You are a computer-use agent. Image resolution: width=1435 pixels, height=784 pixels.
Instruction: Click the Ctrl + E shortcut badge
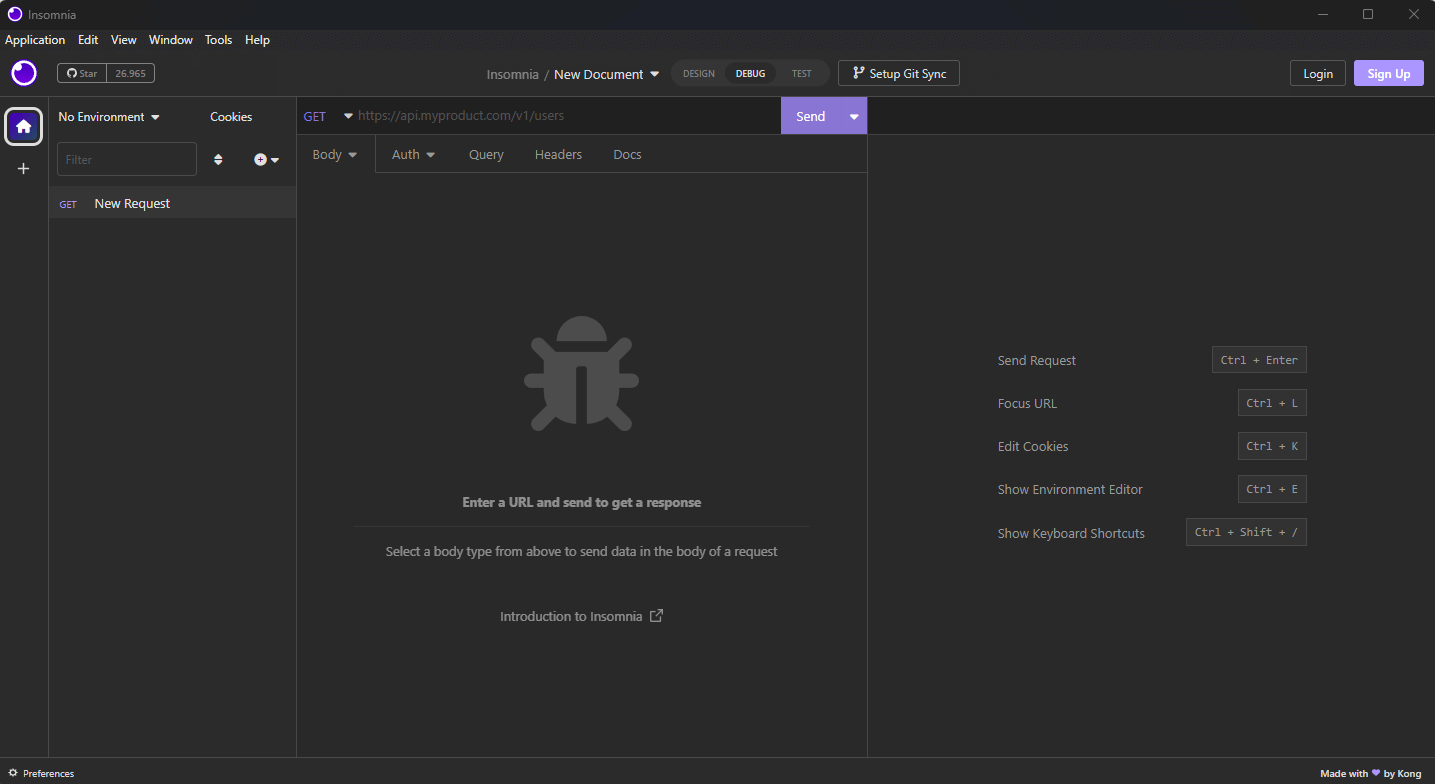[1272, 489]
